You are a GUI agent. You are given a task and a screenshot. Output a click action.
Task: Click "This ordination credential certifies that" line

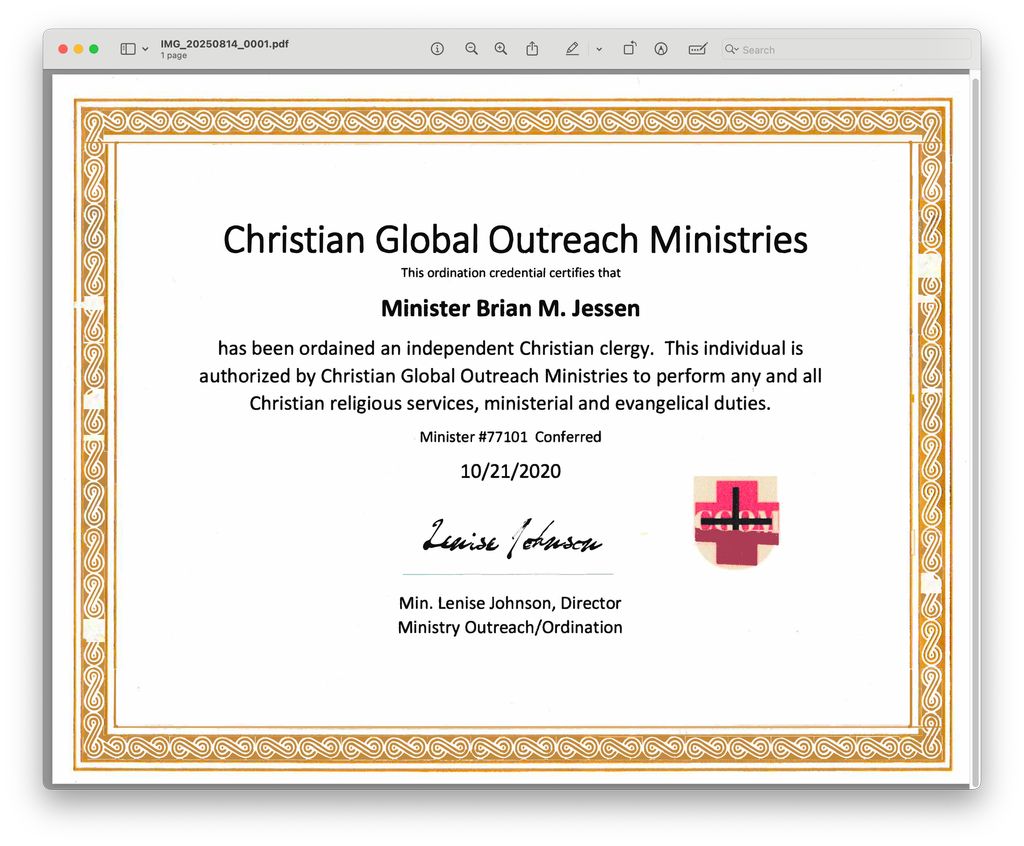pyautogui.click(x=511, y=273)
